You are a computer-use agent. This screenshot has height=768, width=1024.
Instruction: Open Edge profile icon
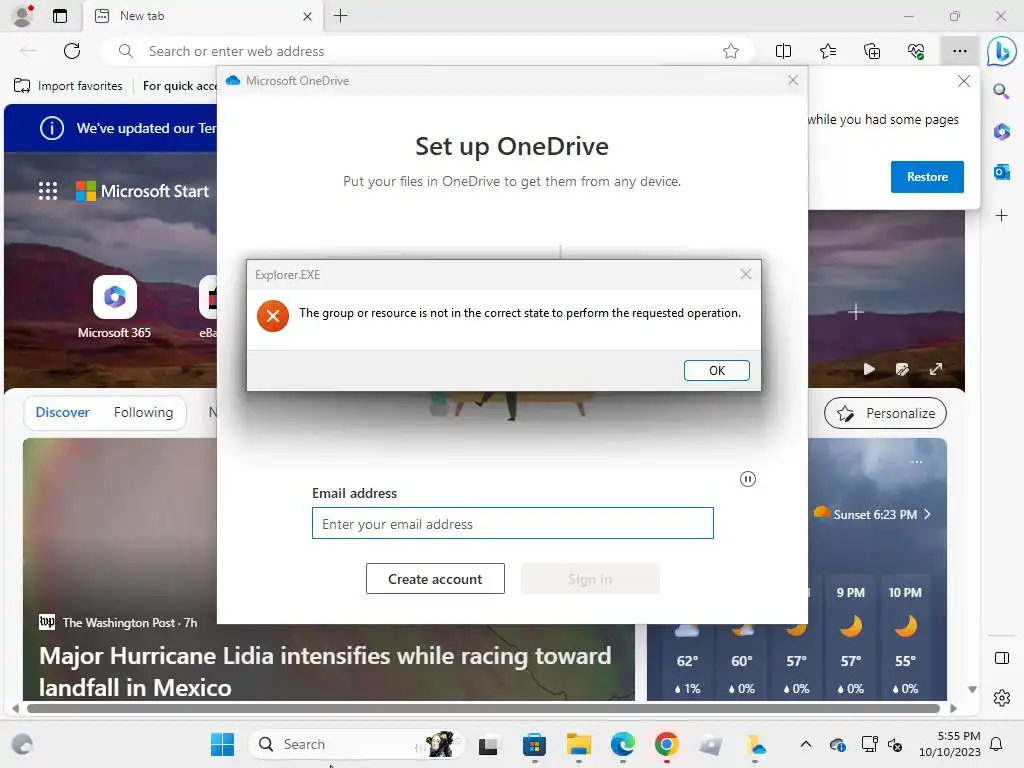pos(23,16)
